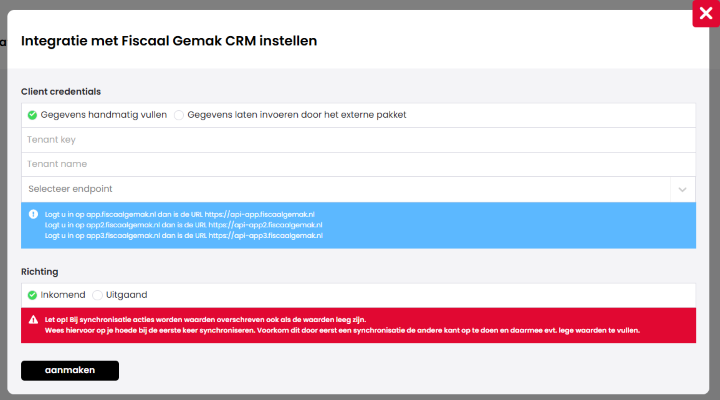Click the app3.fiscaalgemak.nl URL info line
The width and height of the screenshot is (720, 400).
tap(184, 236)
